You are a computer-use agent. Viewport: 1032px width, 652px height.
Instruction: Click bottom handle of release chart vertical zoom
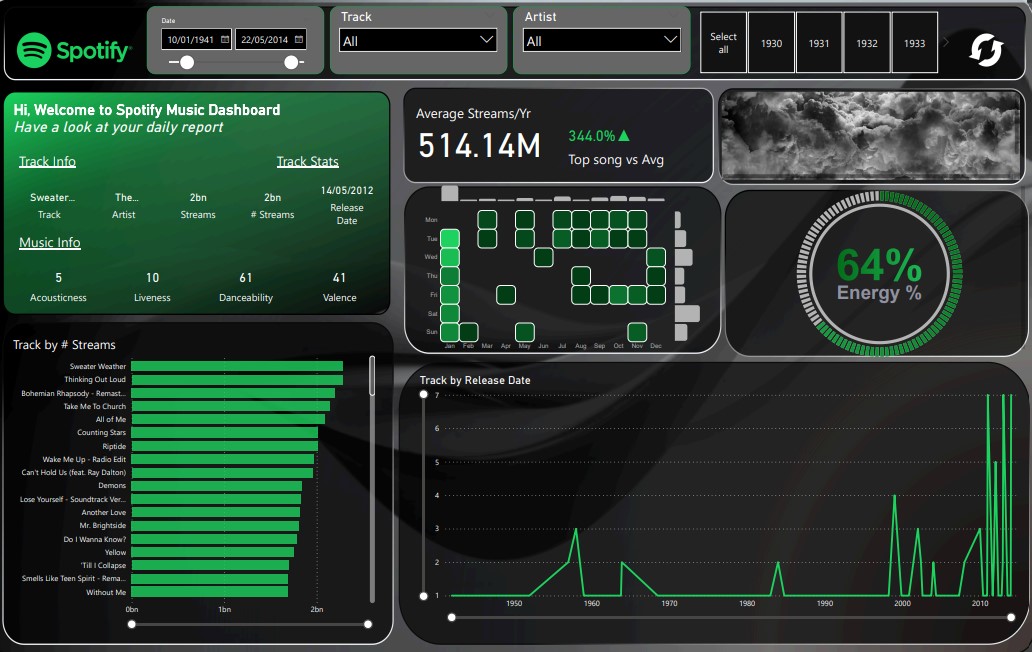click(423, 595)
